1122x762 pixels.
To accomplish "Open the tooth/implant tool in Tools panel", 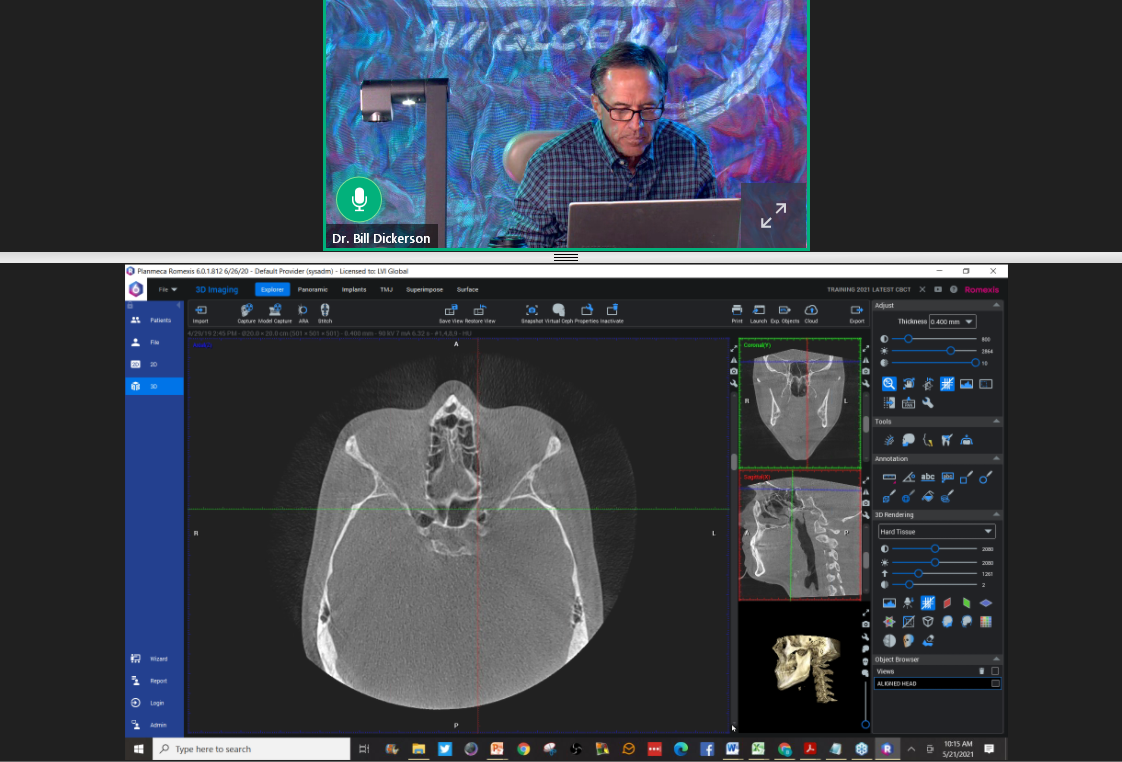I will 947,440.
